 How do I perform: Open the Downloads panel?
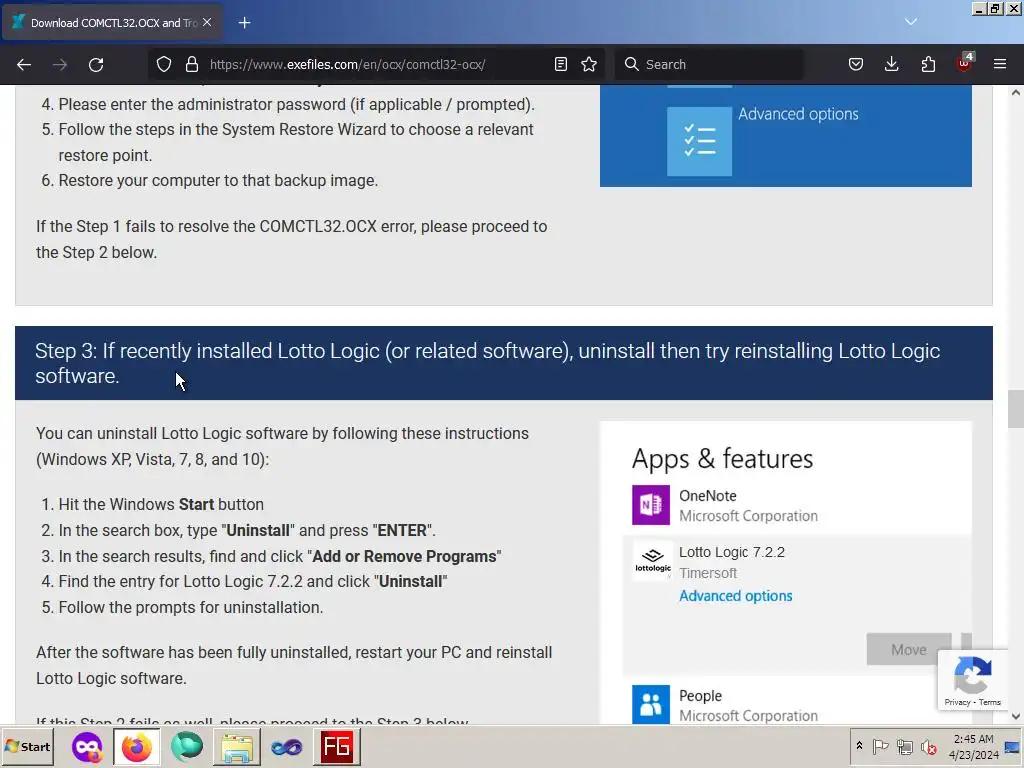coord(891,64)
